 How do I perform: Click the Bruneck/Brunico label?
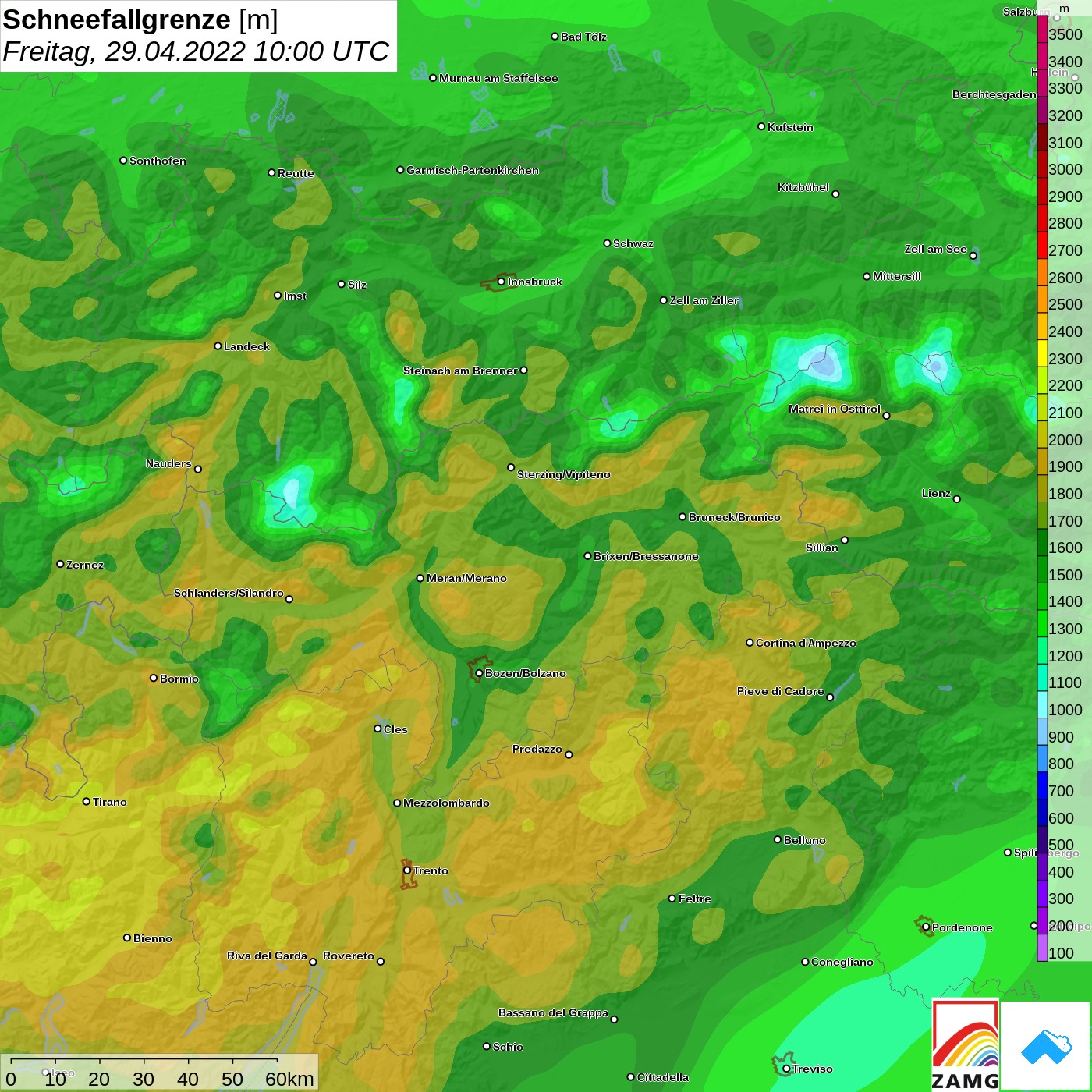(734, 517)
